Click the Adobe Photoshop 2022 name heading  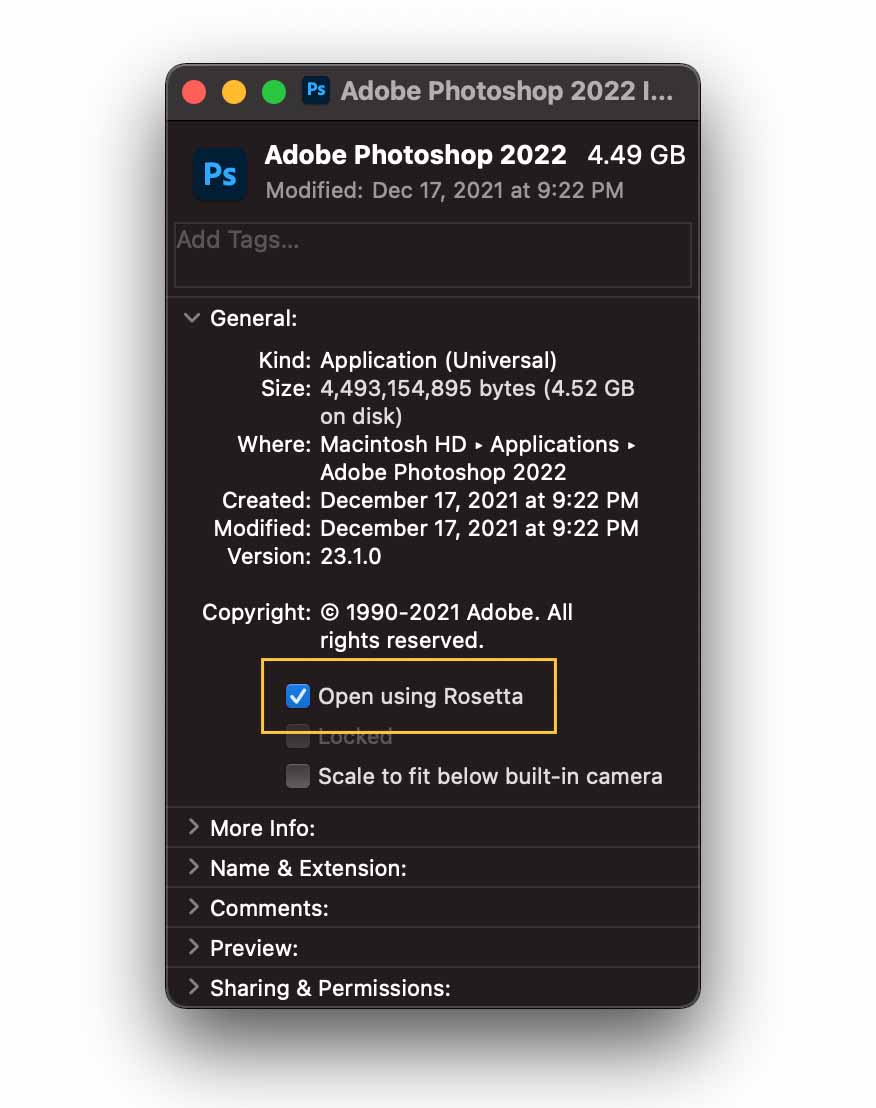click(415, 155)
